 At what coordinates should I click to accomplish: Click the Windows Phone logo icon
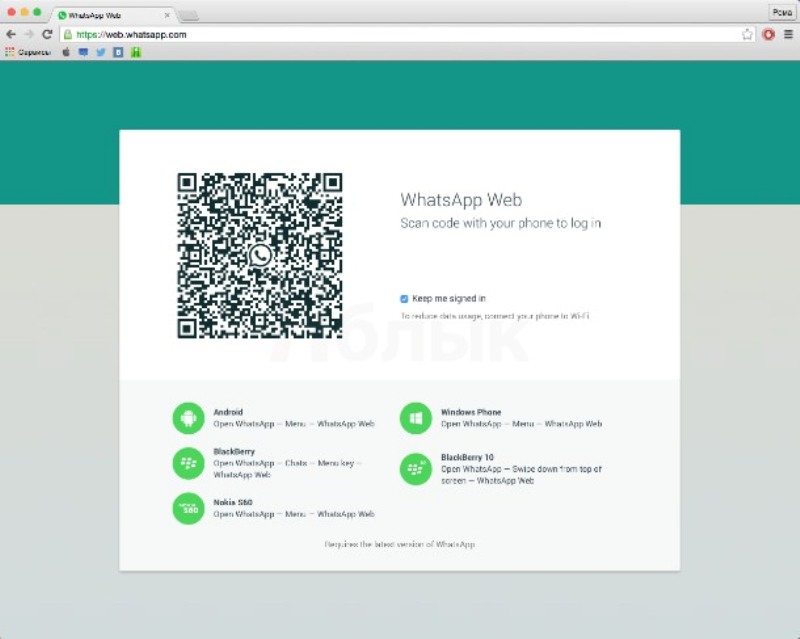[x=415, y=418]
